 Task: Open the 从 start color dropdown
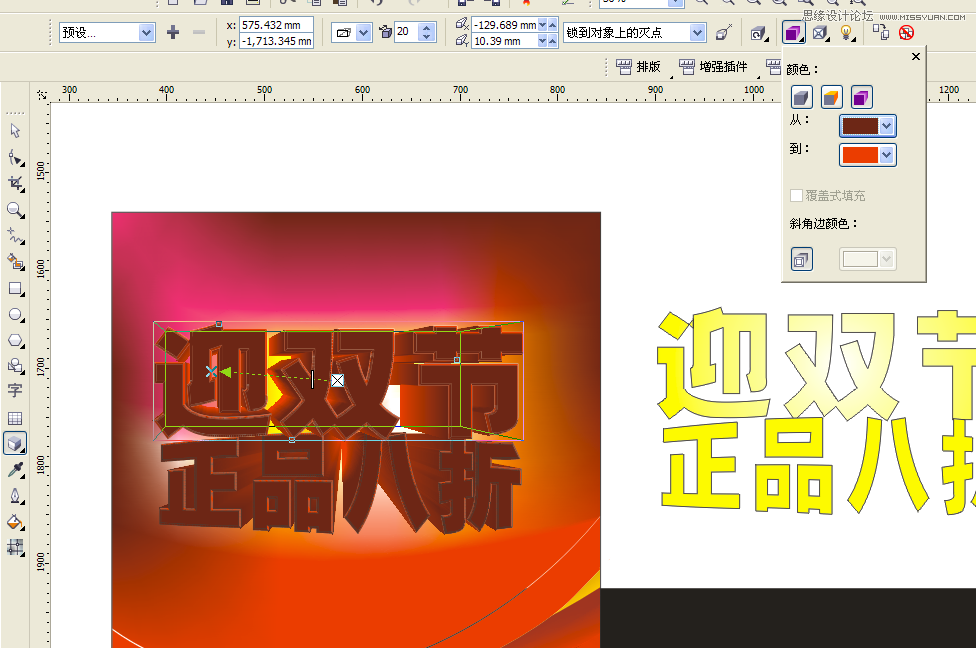pos(886,126)
